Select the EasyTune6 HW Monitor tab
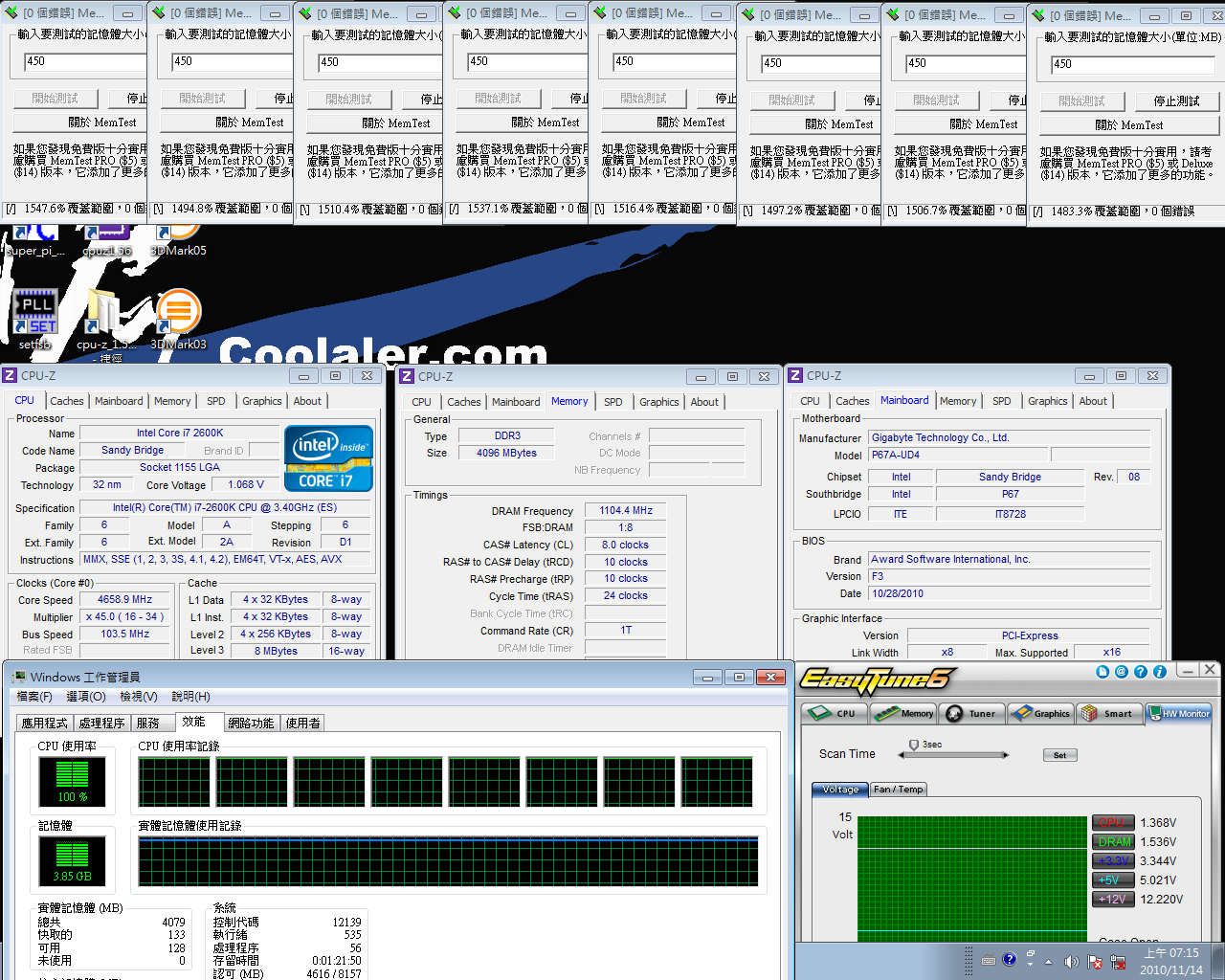Image resolution: width=1225 pixels, height=980 pixels. click(1178, 713)
